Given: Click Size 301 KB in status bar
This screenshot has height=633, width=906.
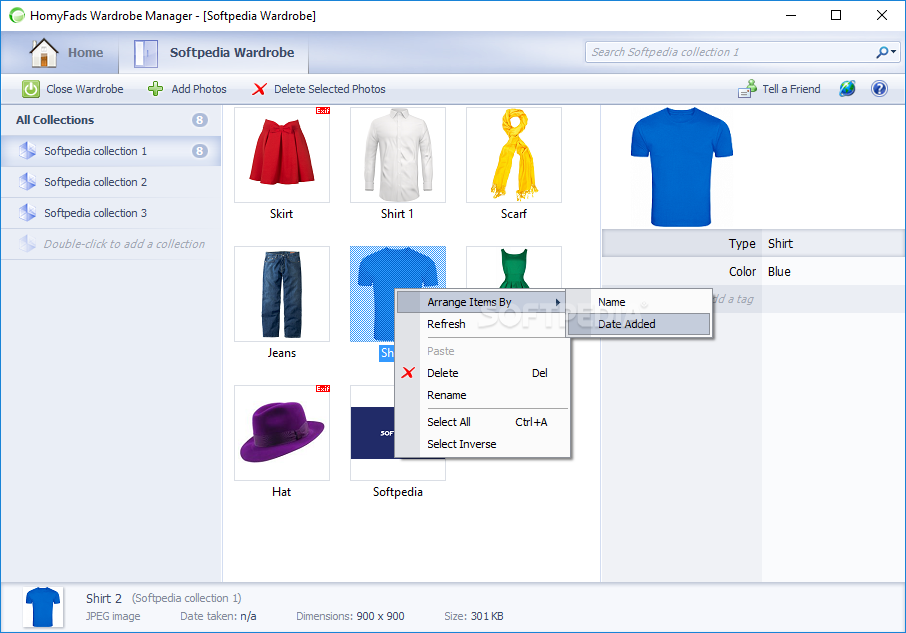Looking at the screenshot, I should click(x=474, y=616).
